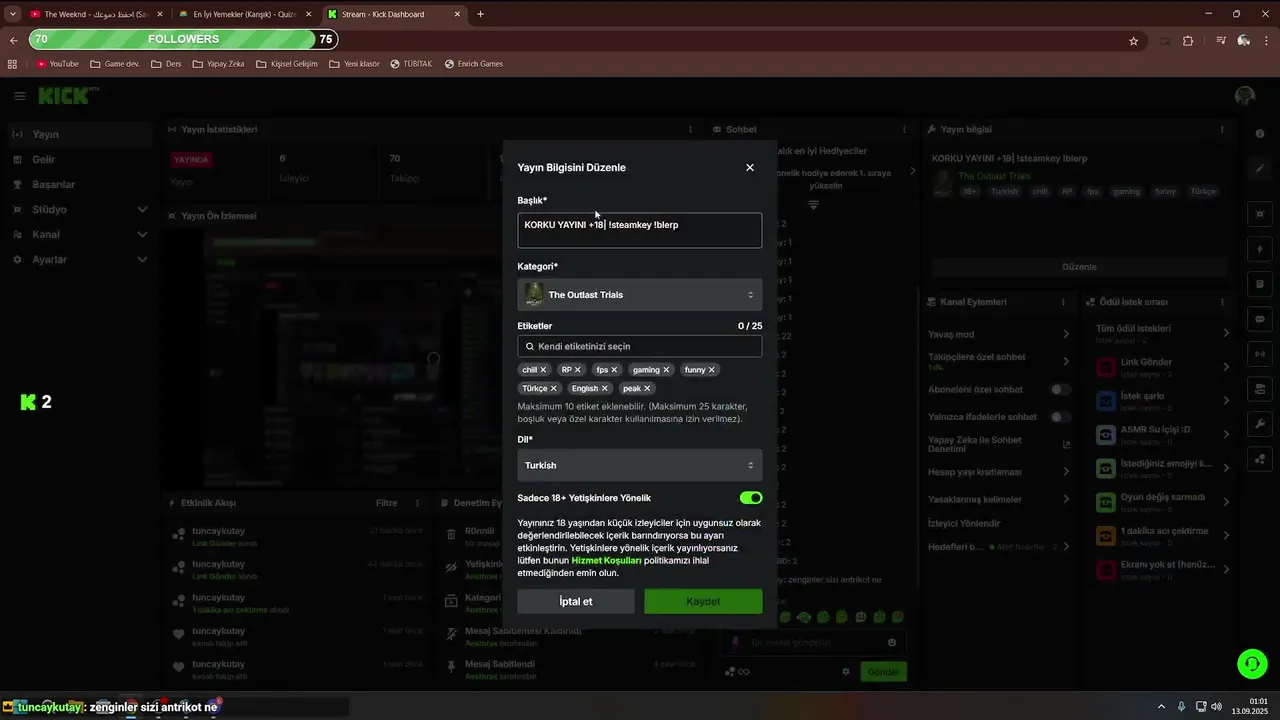Open the Yayın İstatistikleri panel options menu
Viewport: 1280px width, 720px height.
(690, 130)
